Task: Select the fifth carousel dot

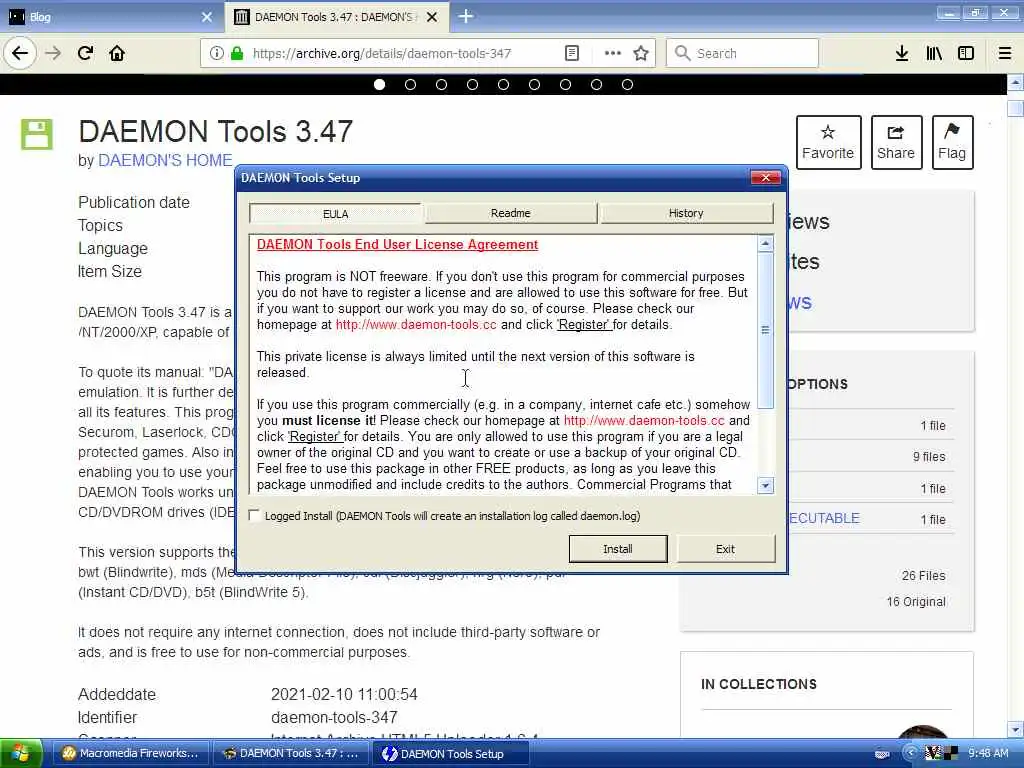Action: (x=504, y=84)
